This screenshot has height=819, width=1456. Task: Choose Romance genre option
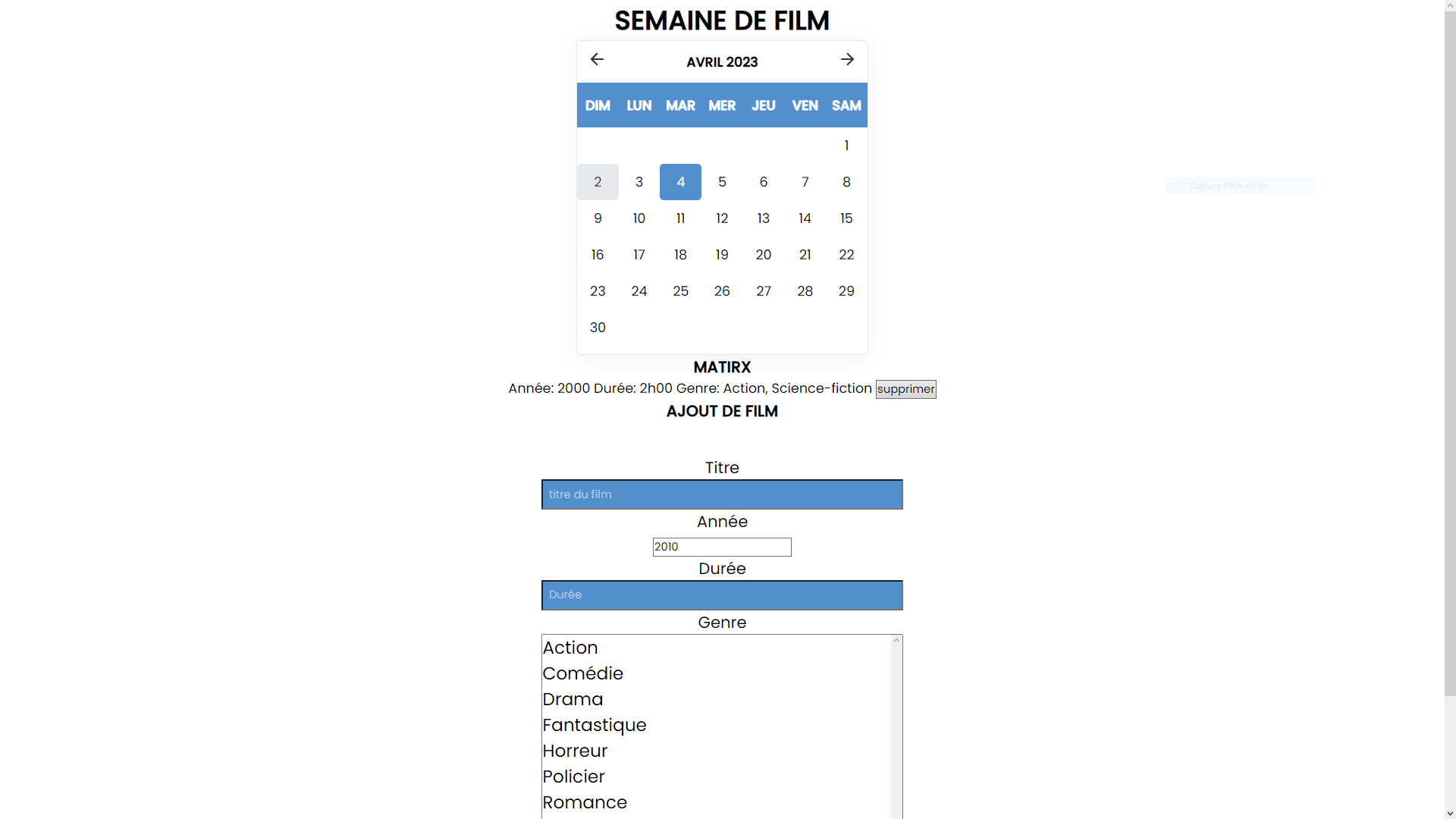click(585, 802)
